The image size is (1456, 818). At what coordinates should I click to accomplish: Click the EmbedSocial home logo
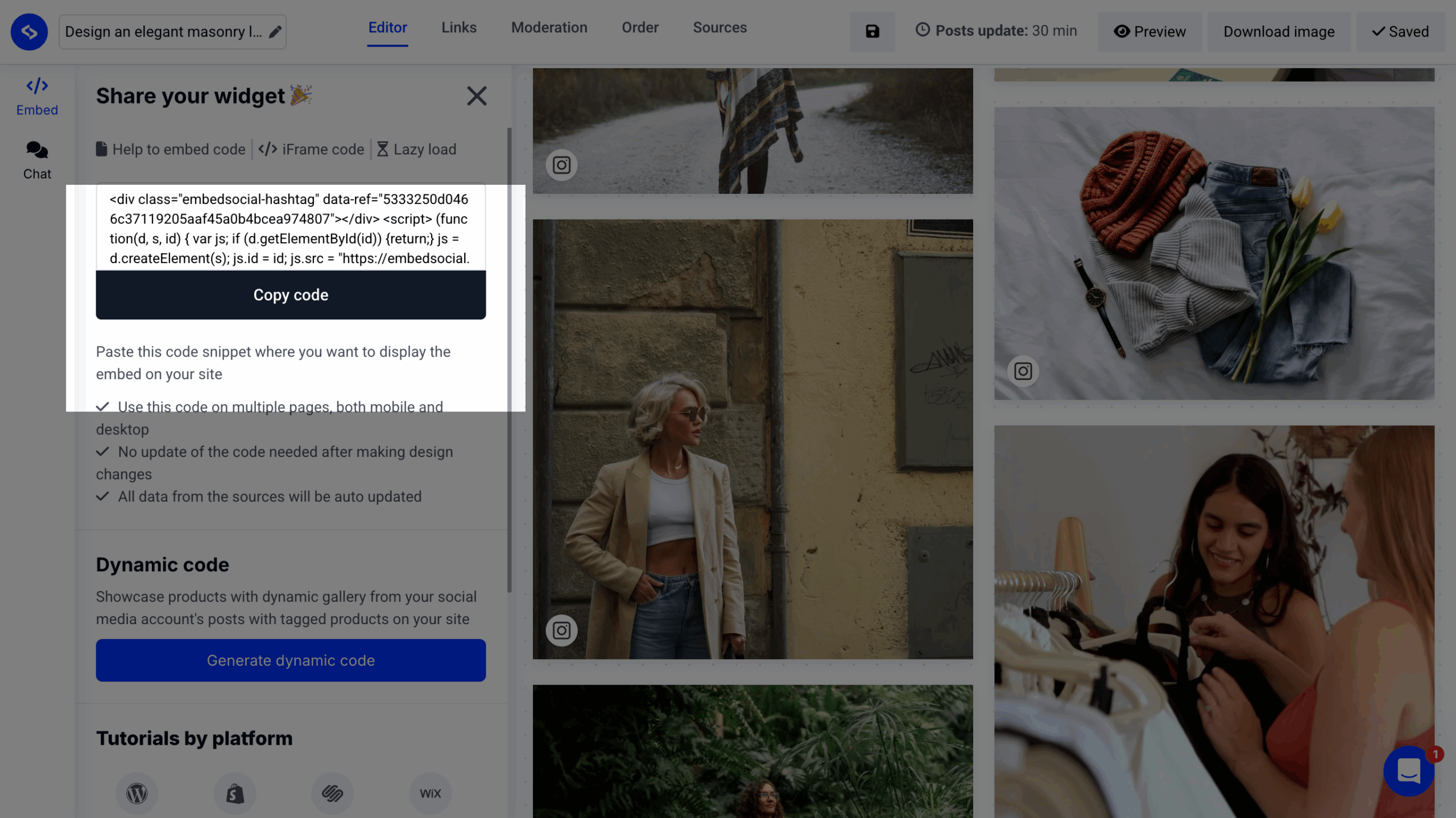pos(29,32)
